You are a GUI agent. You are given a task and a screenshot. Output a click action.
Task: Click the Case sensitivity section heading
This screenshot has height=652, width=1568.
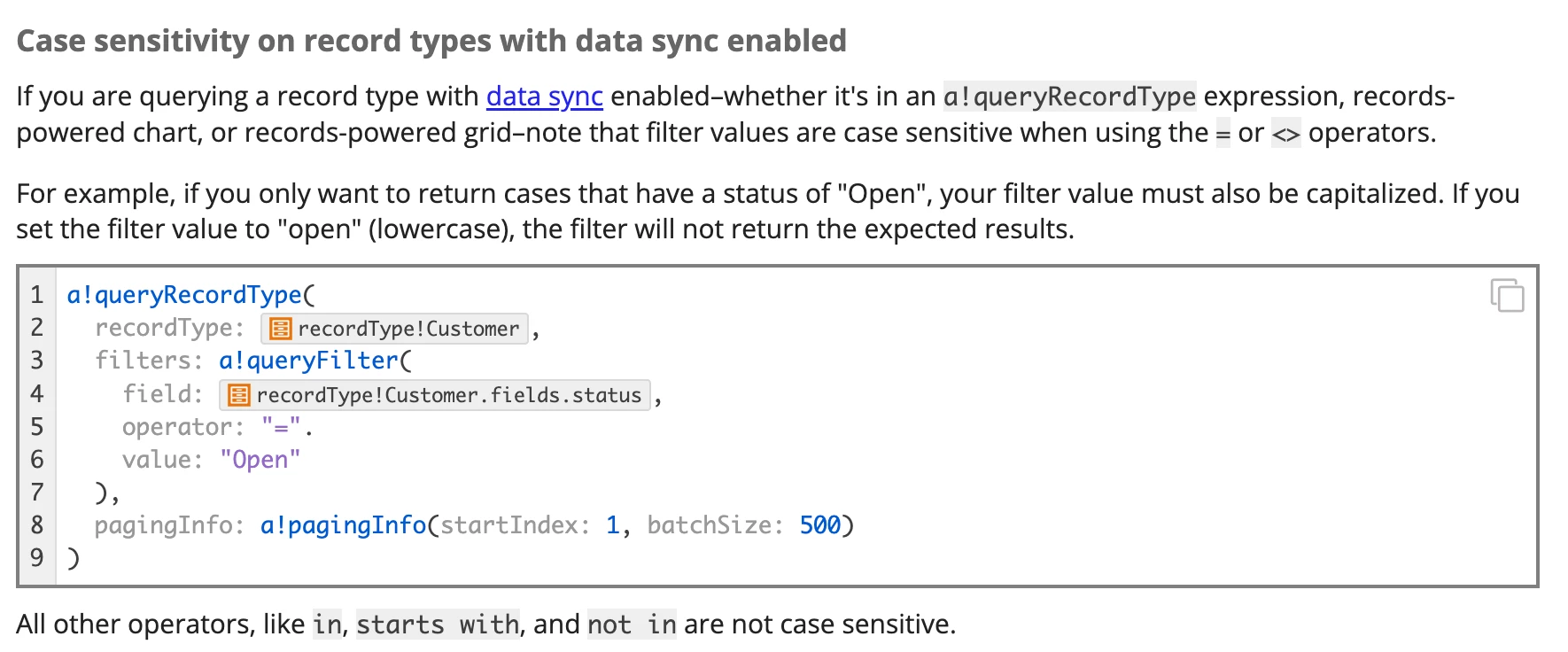431,41
